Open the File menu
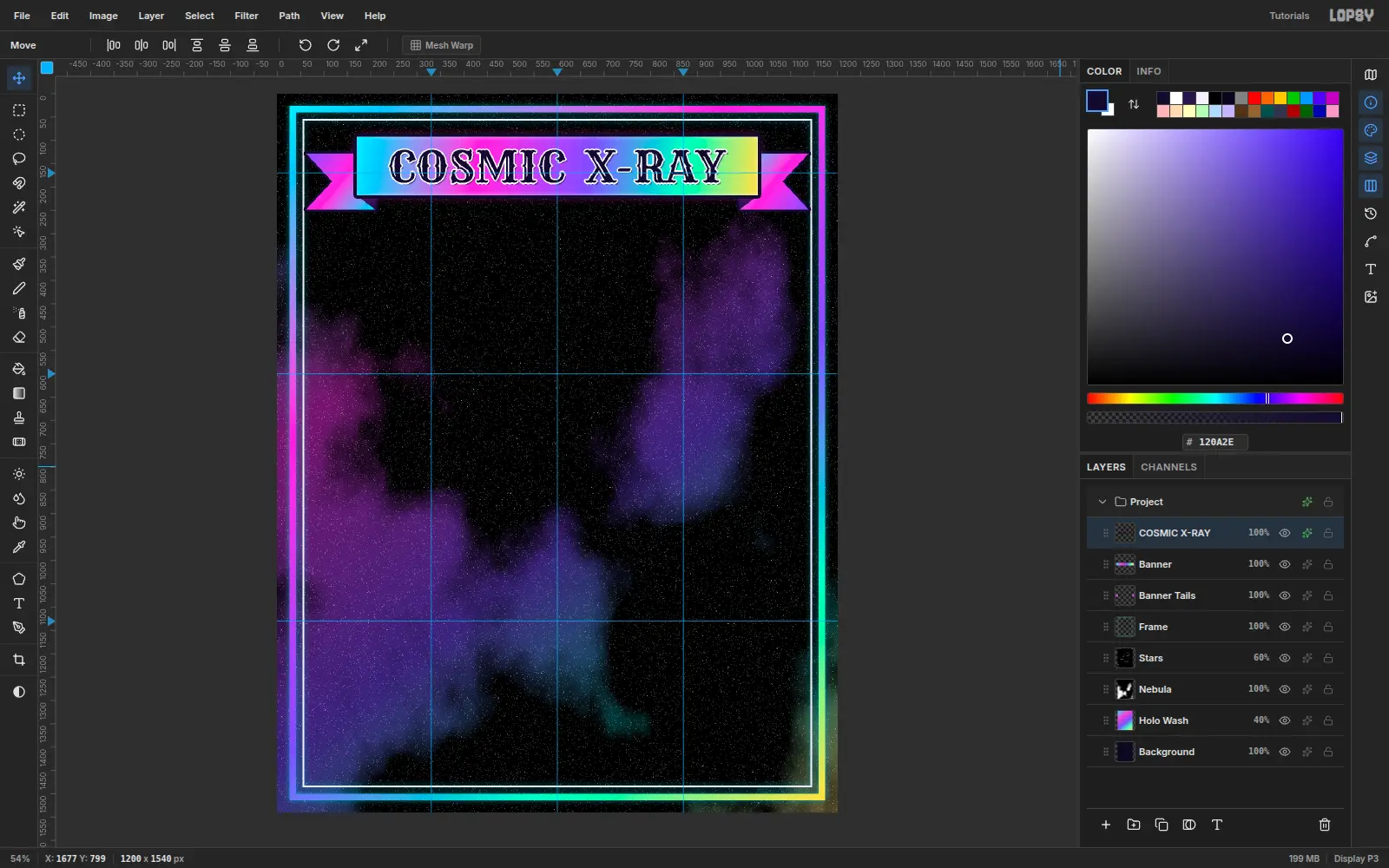Screen dimensions: 1389x868 click(22, 16)
